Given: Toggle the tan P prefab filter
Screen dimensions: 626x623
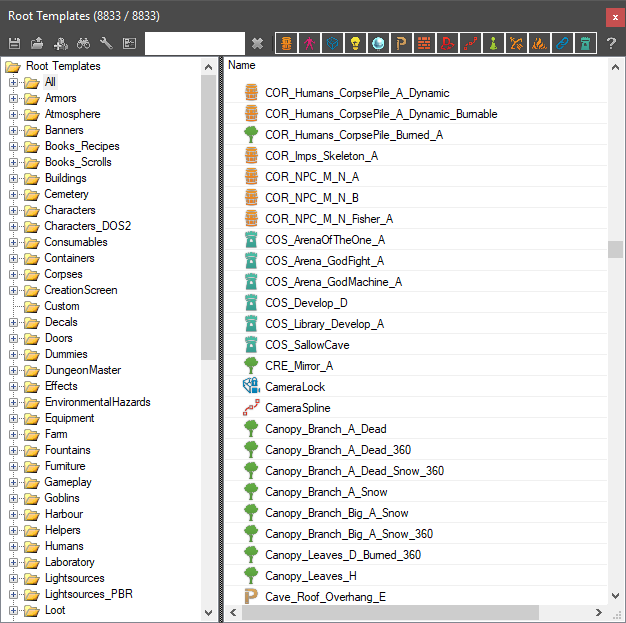Looking at the screenshot, I should pyautogui.click(x=401, y=43).
